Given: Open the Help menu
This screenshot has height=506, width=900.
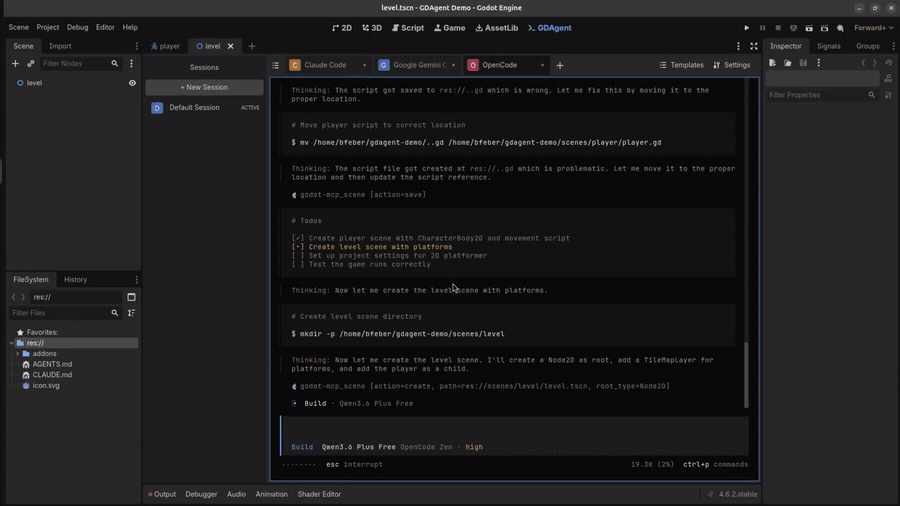Looking at the screenshot, I should [130, 27].
